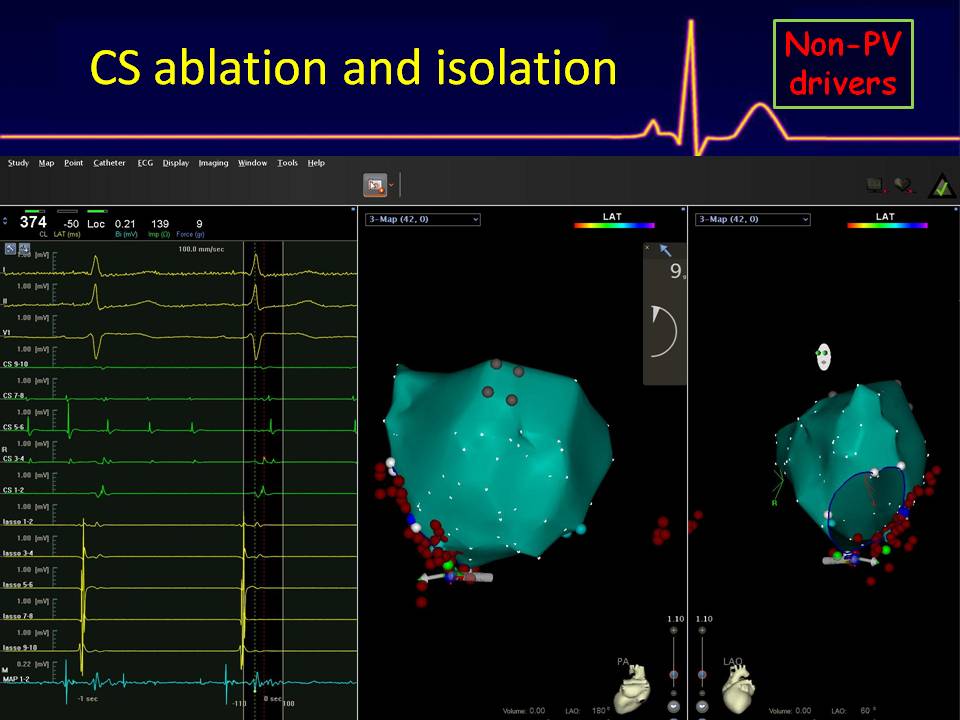
Task: Open the Imaging menu
Action: click(x=213, y=163)
